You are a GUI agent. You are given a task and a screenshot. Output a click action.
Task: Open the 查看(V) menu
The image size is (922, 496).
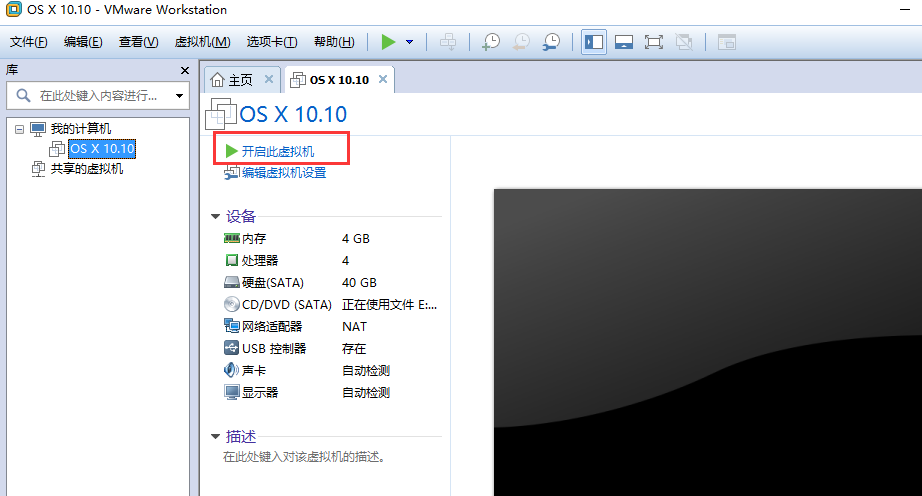(x=138, y=42)
